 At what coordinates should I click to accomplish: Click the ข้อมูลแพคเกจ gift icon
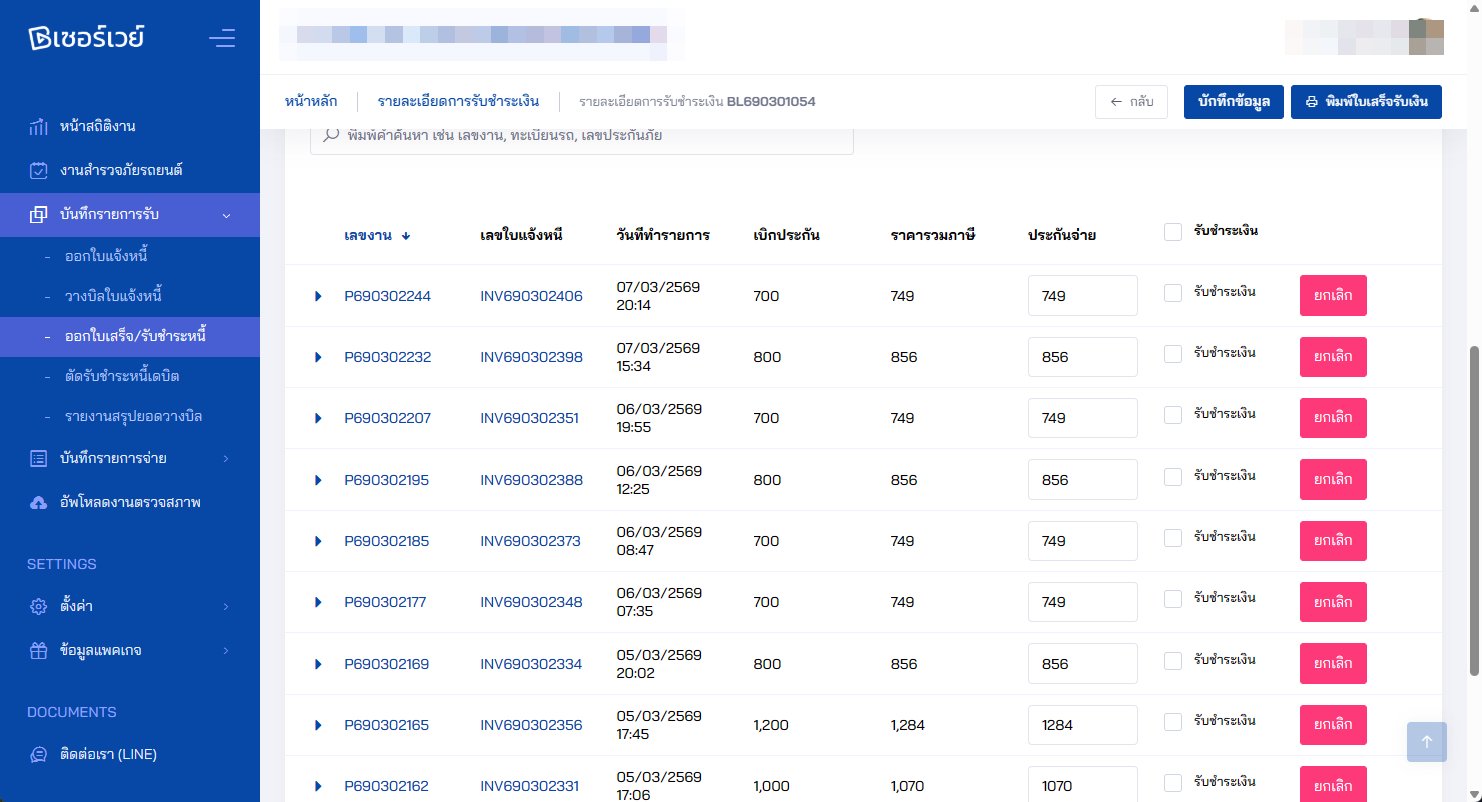38,650
